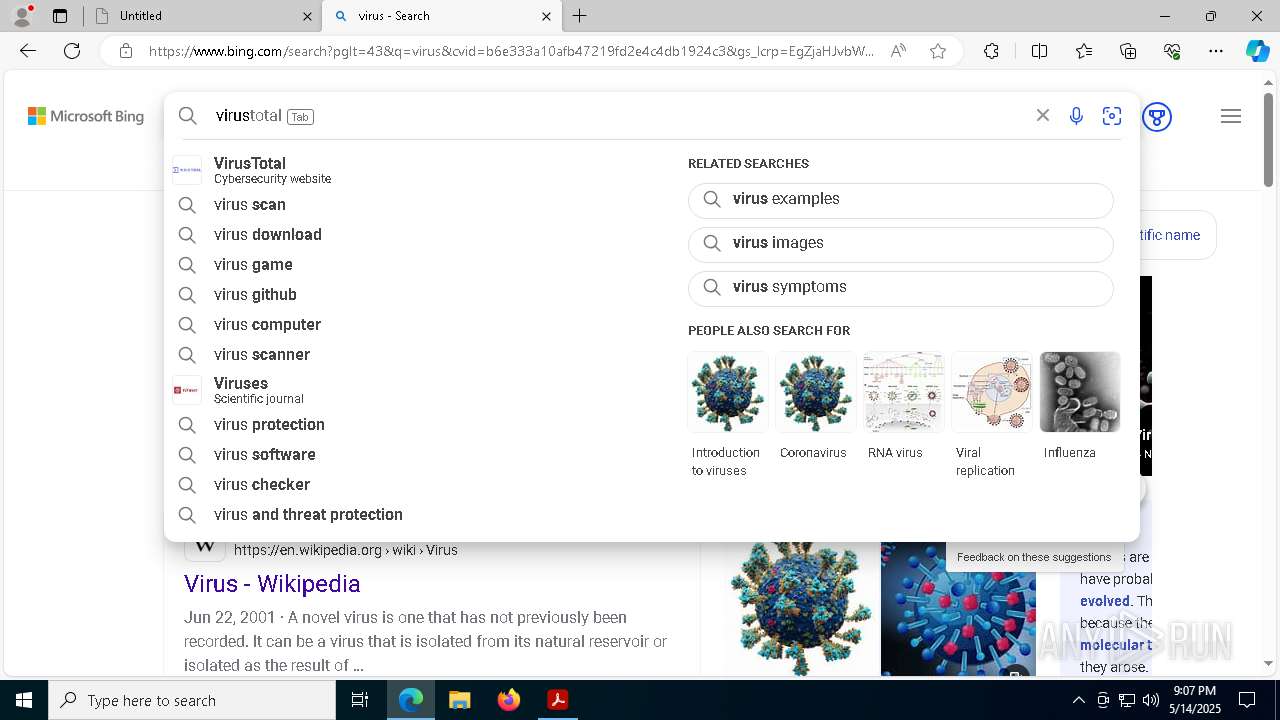The image size is (1280, 720).
Task: Open the browser profile icon
Action: 22,16
